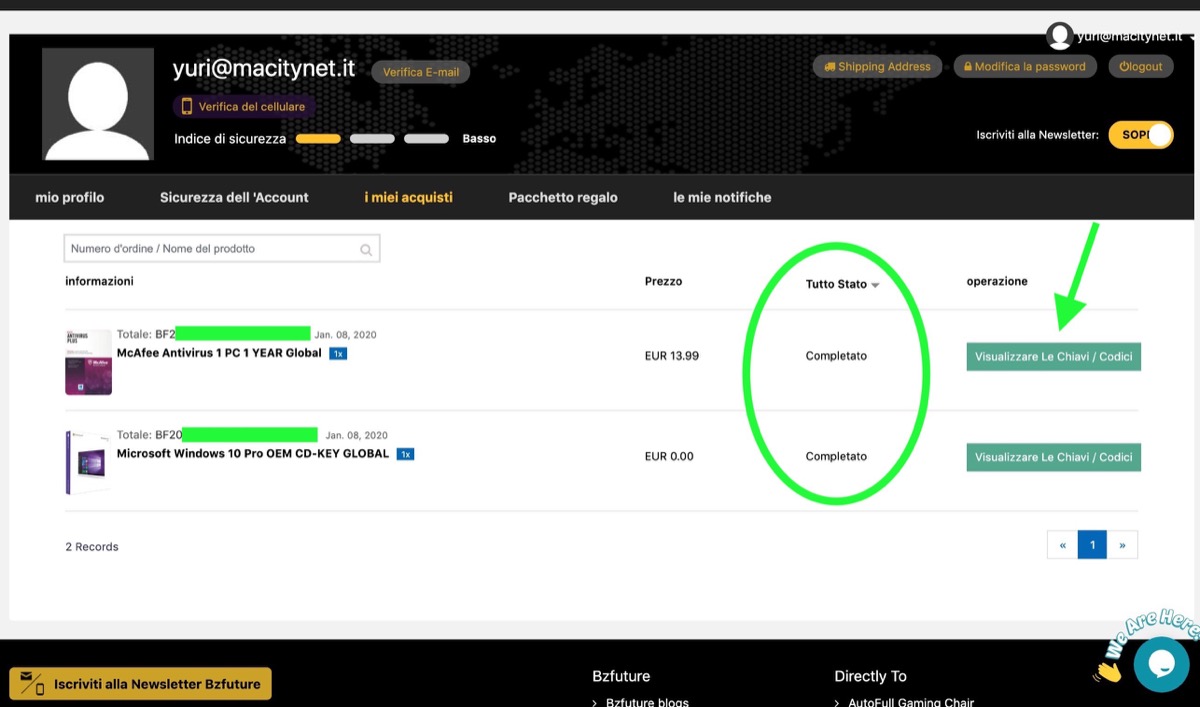Click the Verifica E-mail button
This screenshot has width=1200, height=707.
pos(421,72)
